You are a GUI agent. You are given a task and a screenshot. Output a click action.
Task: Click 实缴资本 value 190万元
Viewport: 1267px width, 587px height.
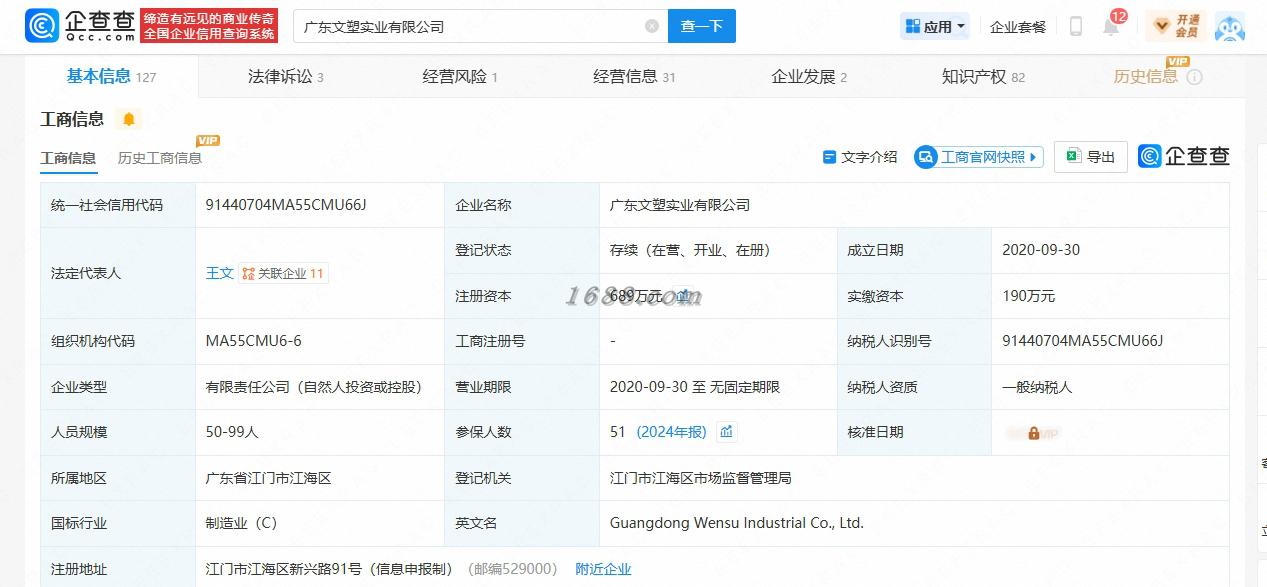pos(1028,296)
